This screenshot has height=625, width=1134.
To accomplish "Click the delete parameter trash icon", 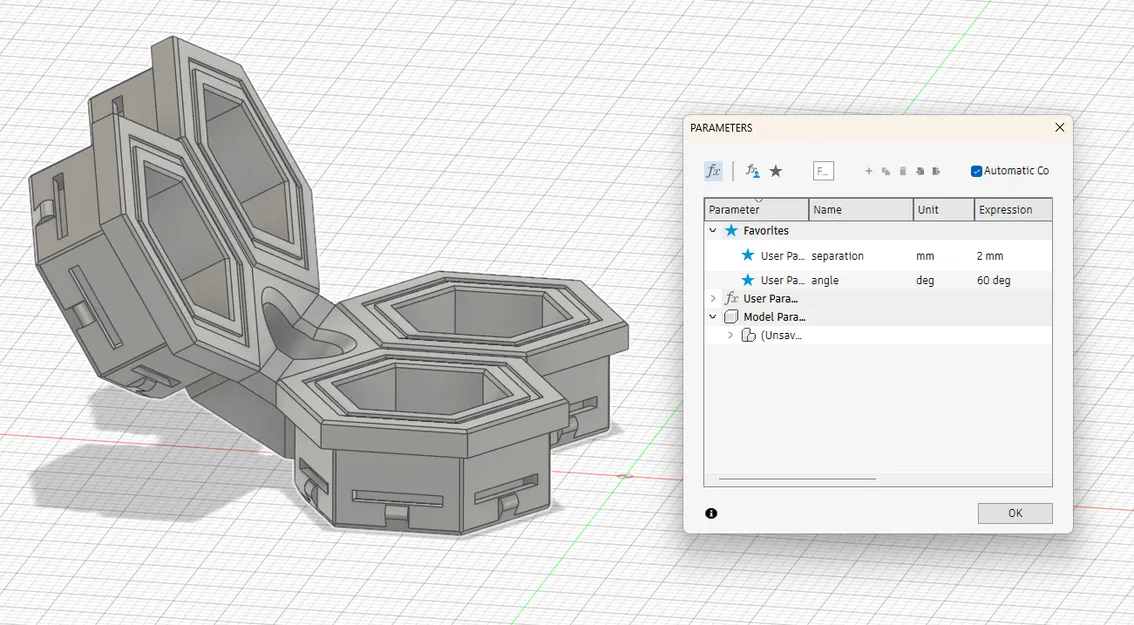I will coord(902,171).
